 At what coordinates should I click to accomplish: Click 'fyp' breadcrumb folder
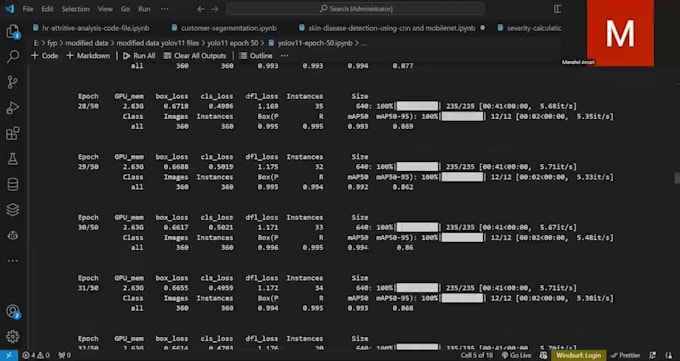pos(52,43)
